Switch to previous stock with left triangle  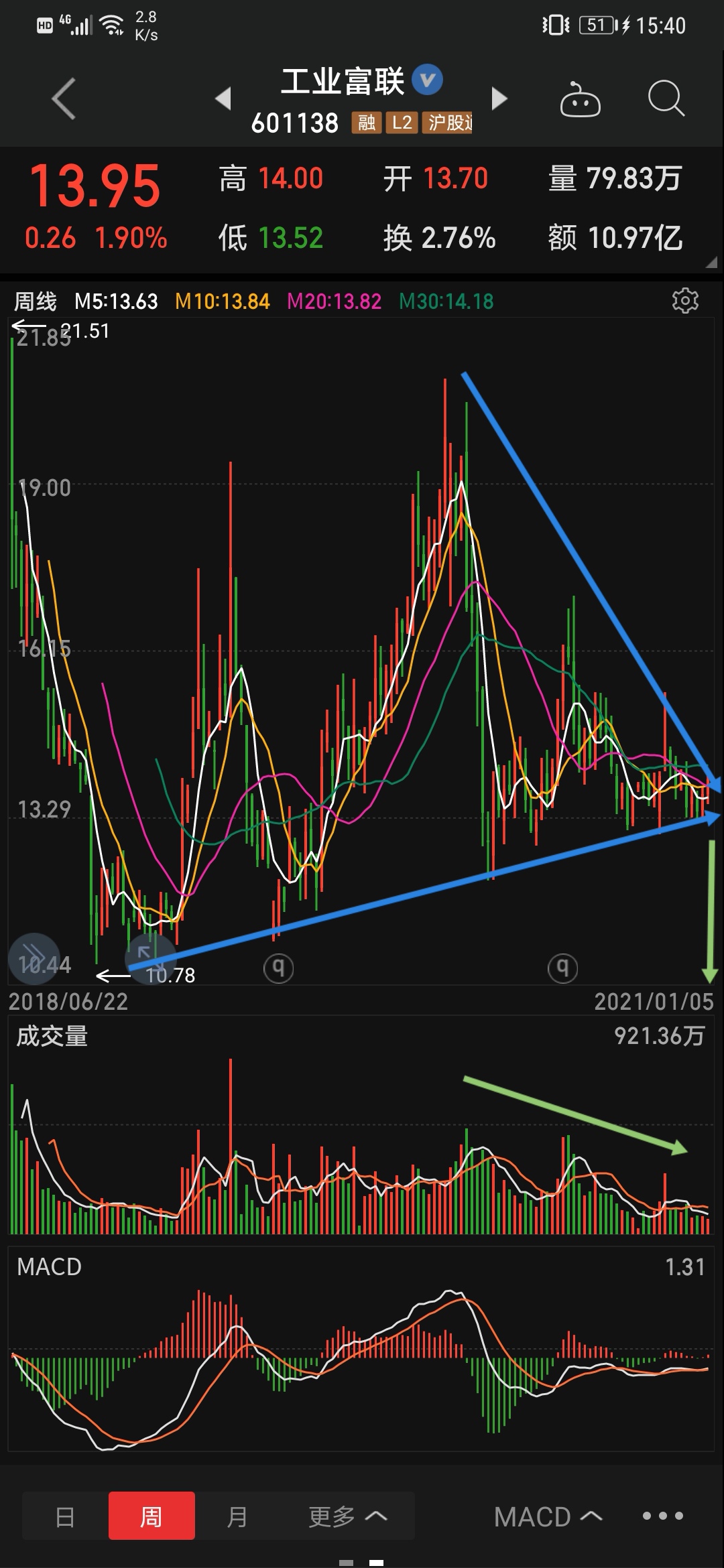[223, 99]
